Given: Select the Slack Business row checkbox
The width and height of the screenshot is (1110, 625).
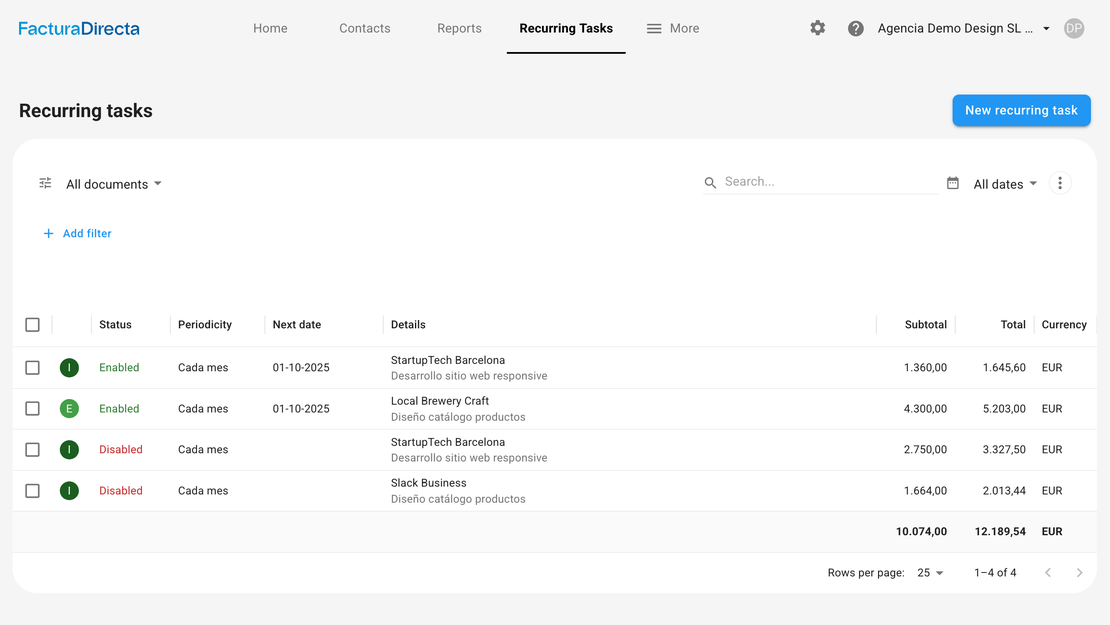Looking at the screenshot, I should 33,491.
